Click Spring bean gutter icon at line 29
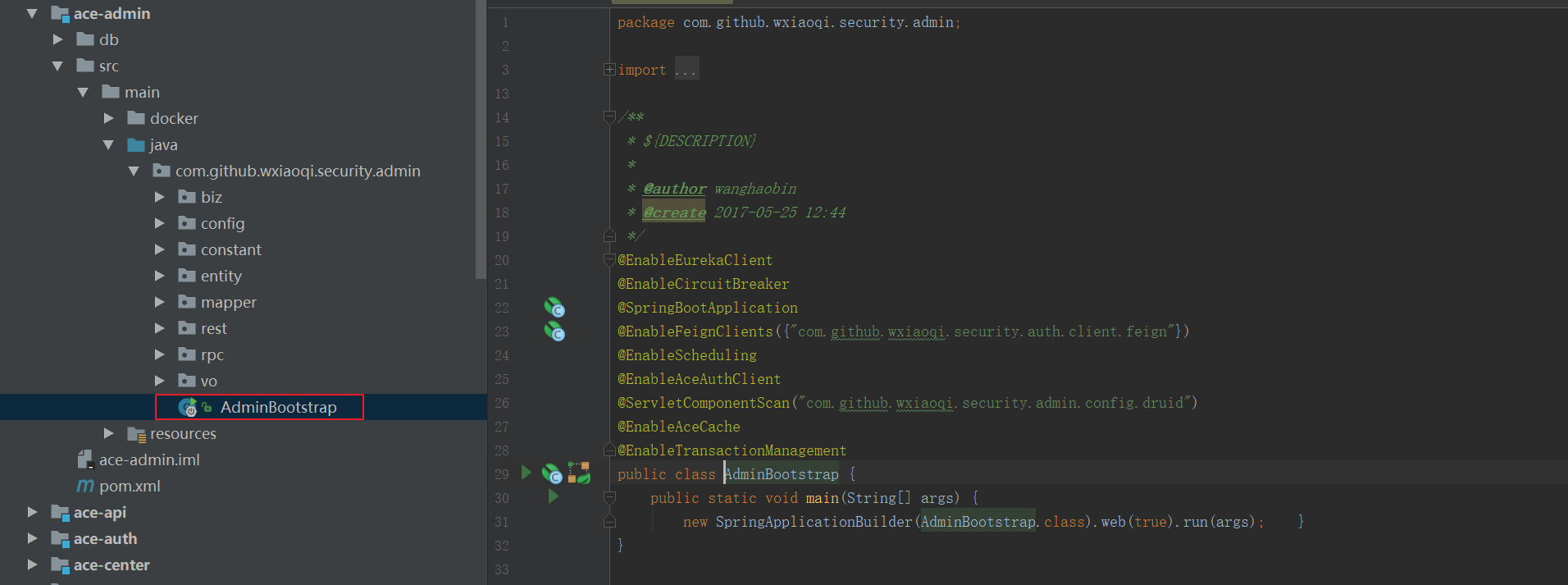This screenshot has height=585, width=1568. tap(552, 473)
